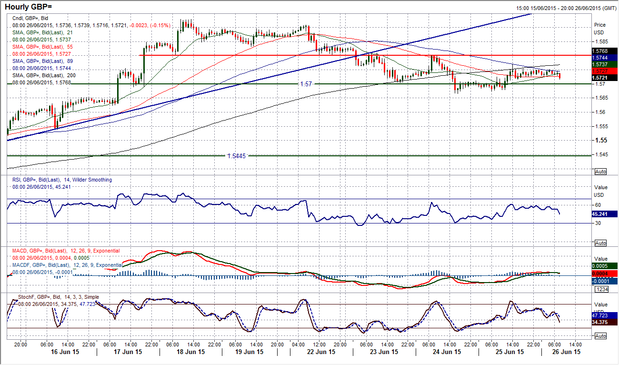Select the black 1.5768 price tag

pos(604,51)
